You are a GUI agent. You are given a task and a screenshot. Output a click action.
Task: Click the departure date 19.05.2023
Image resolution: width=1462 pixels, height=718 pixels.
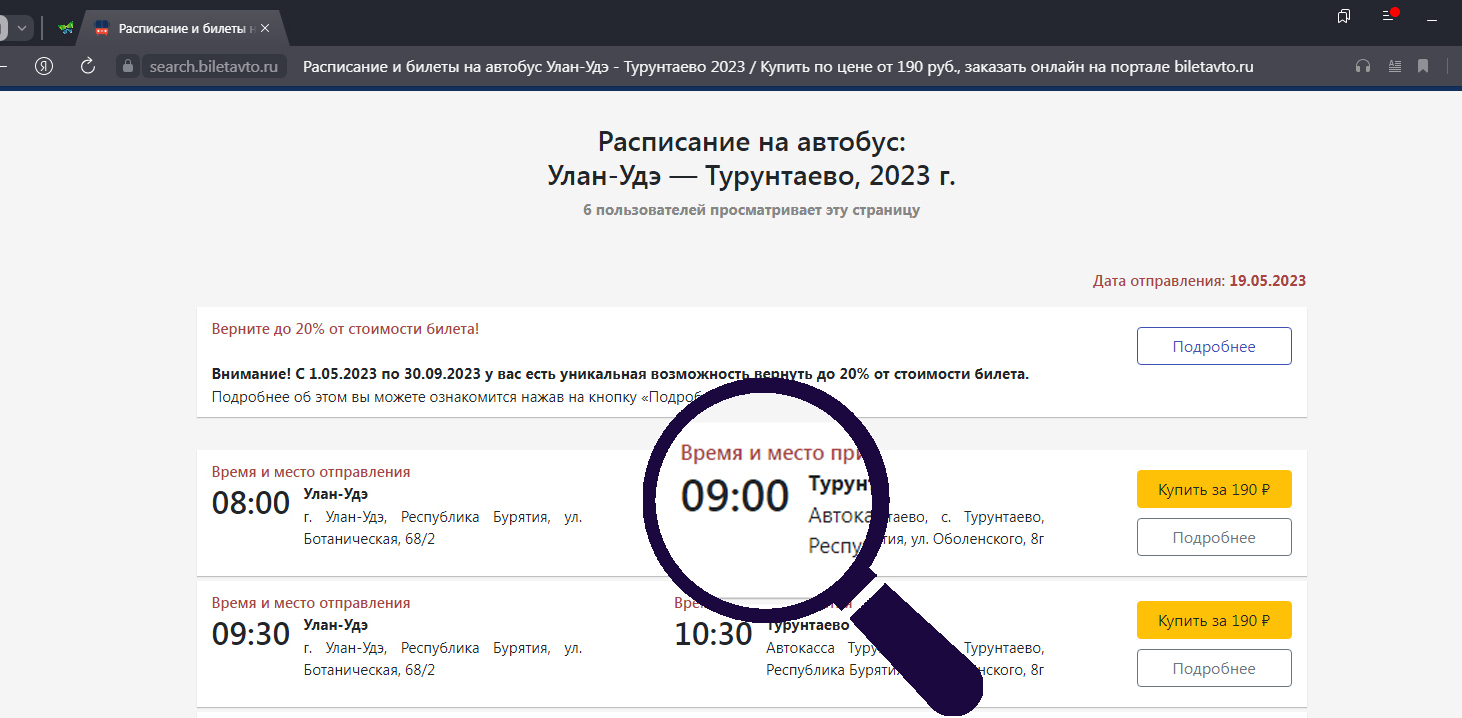1267,281
